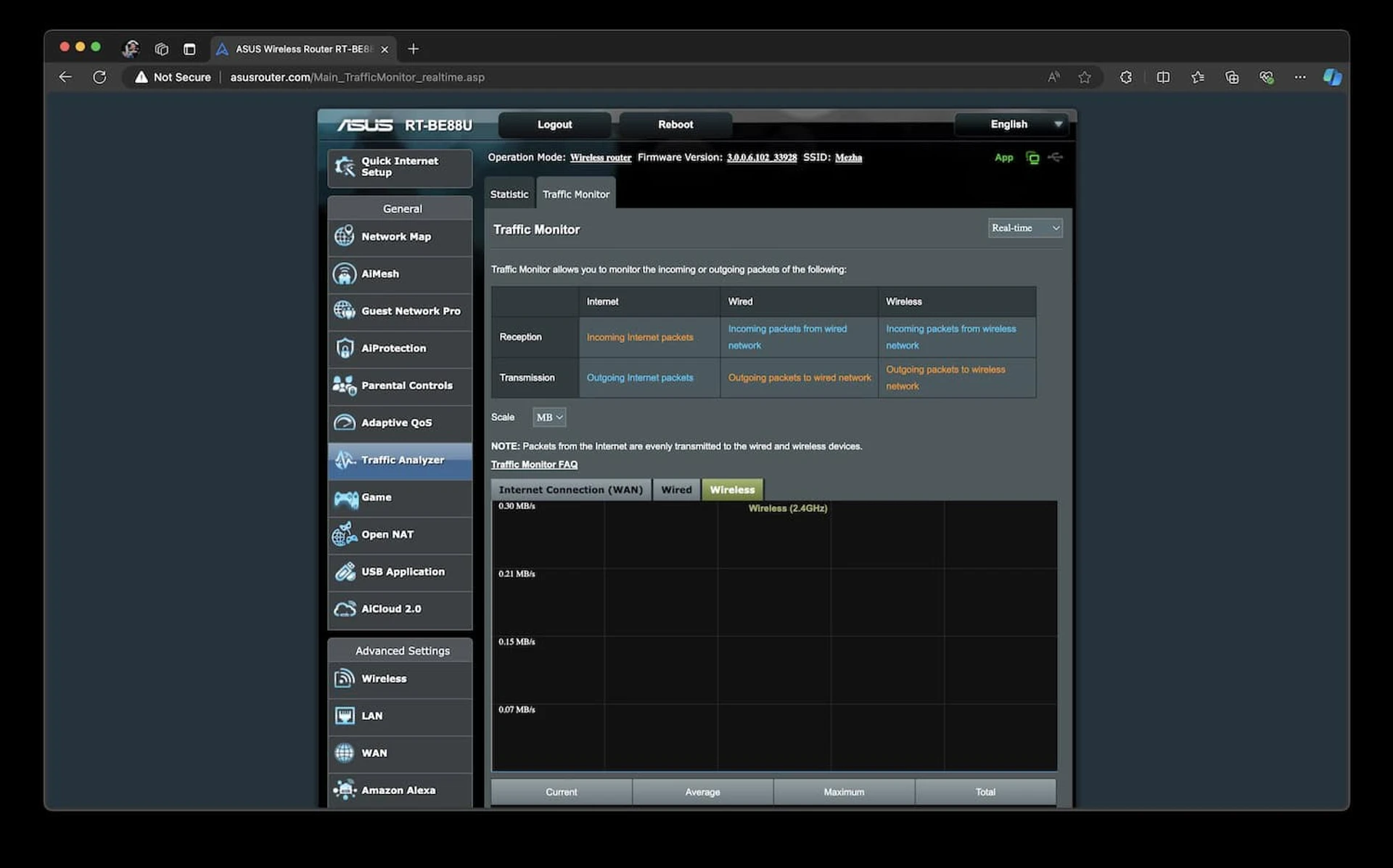This screenshot has height=868, width=1393.
Task: Click the Logout button
Action: coord(554,125)
